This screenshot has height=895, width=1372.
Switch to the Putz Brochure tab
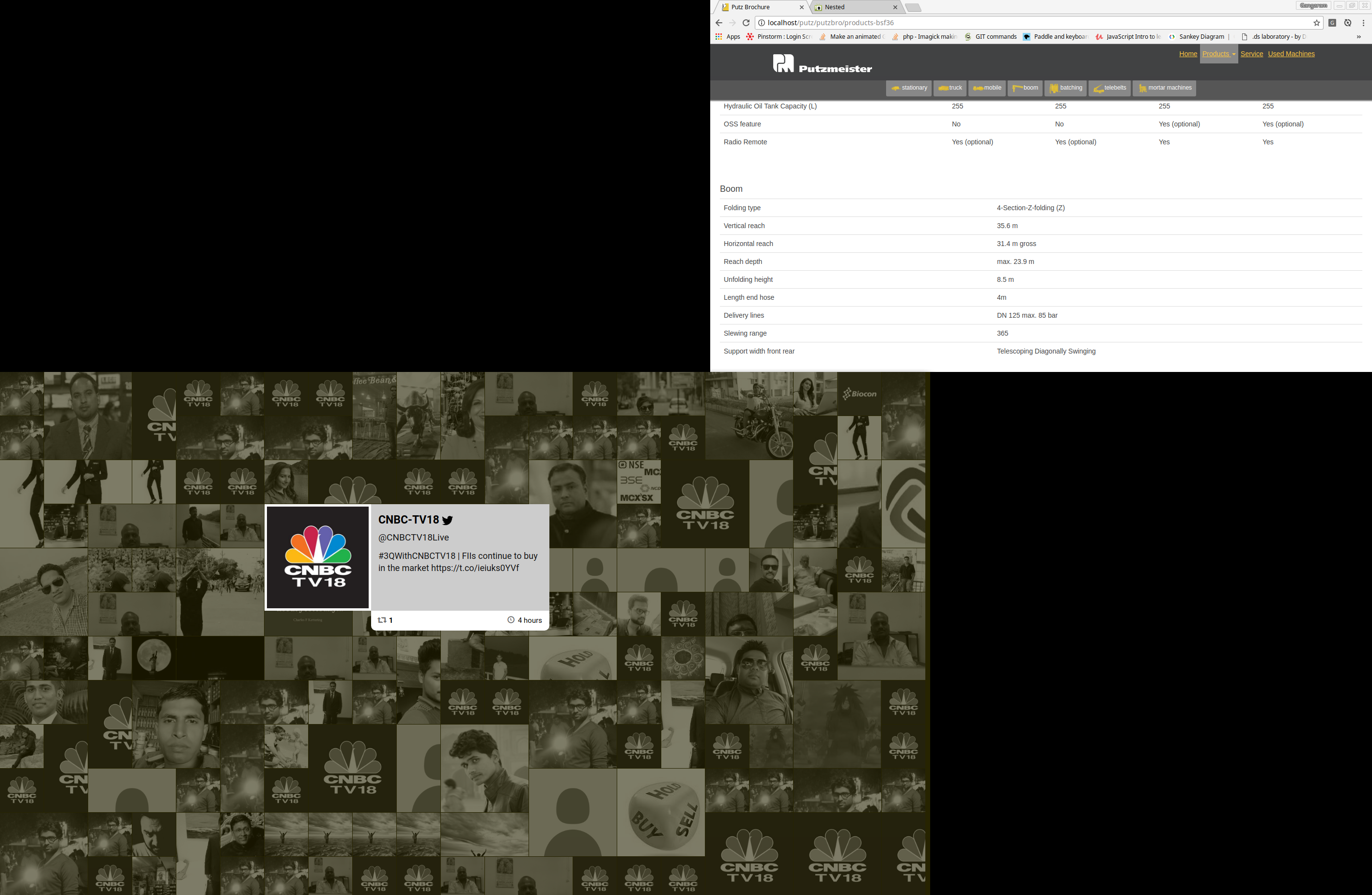click(x=761, y=7)
